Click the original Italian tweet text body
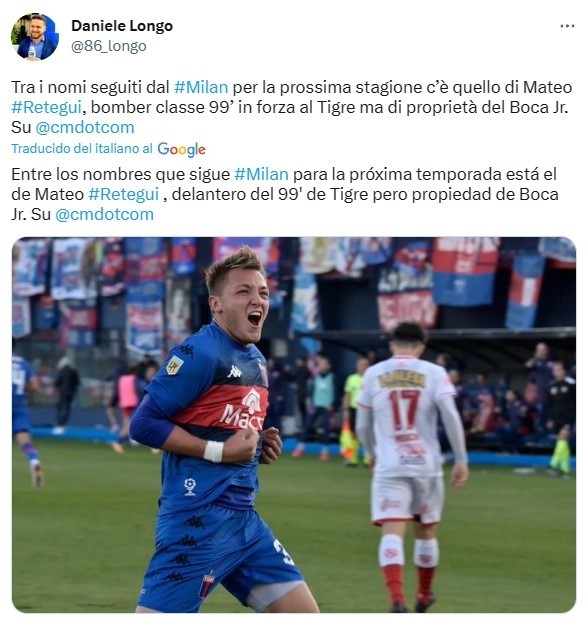Image resolution: width=586 pixels, height=628 pixels. (x=292, y=107)
